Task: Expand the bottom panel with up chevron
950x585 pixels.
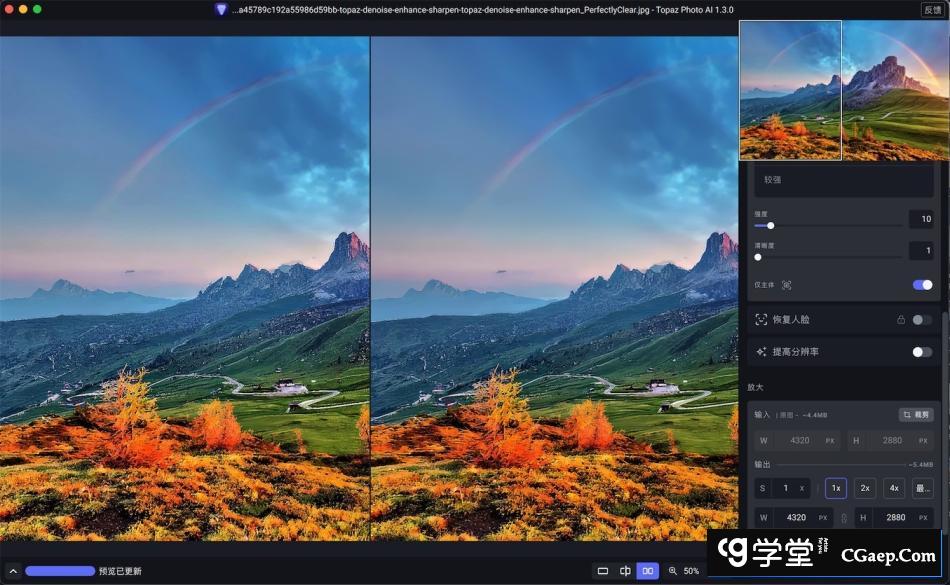Action: pos(13,571)
